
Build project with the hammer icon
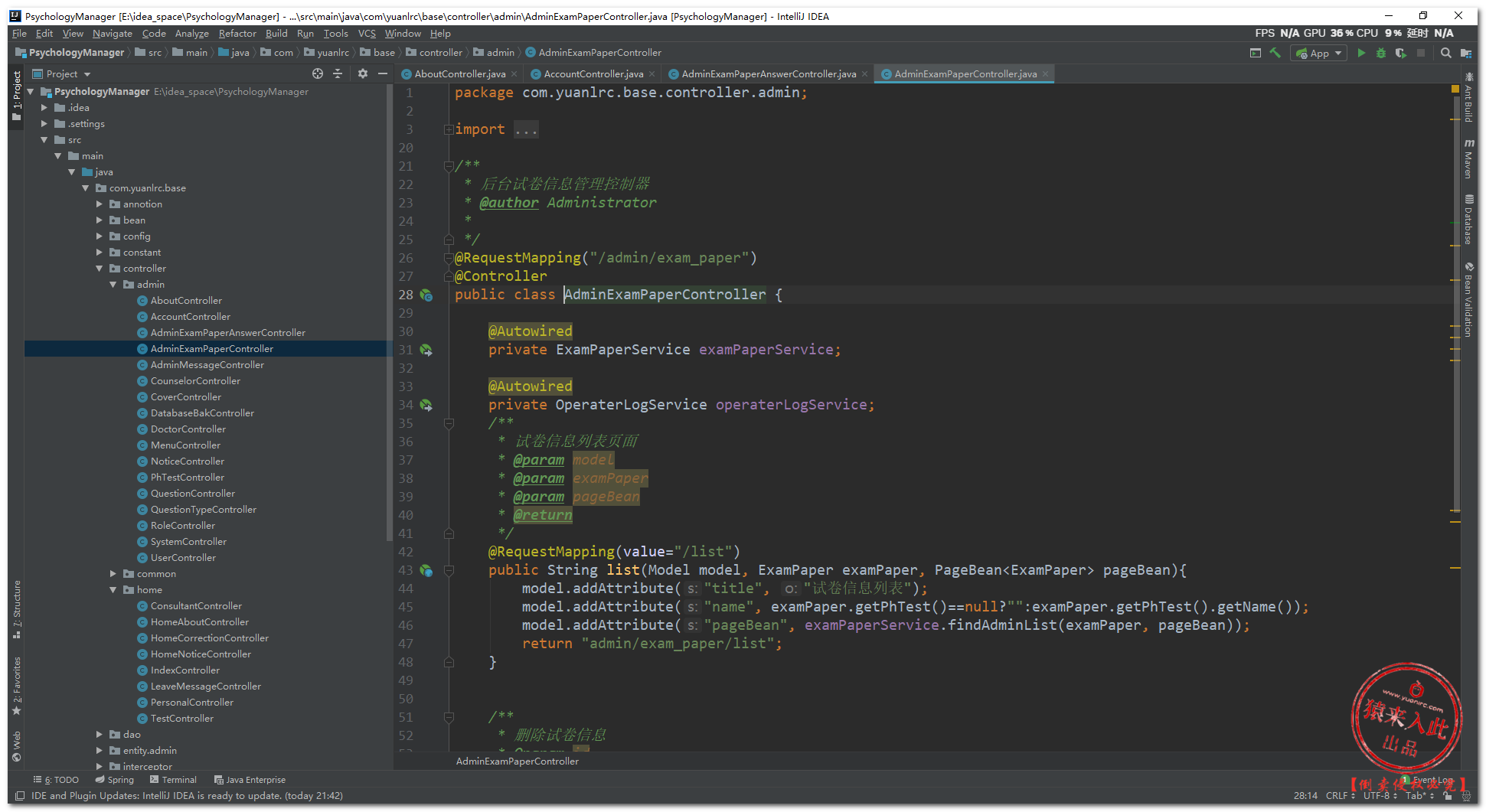point(1275,53)
